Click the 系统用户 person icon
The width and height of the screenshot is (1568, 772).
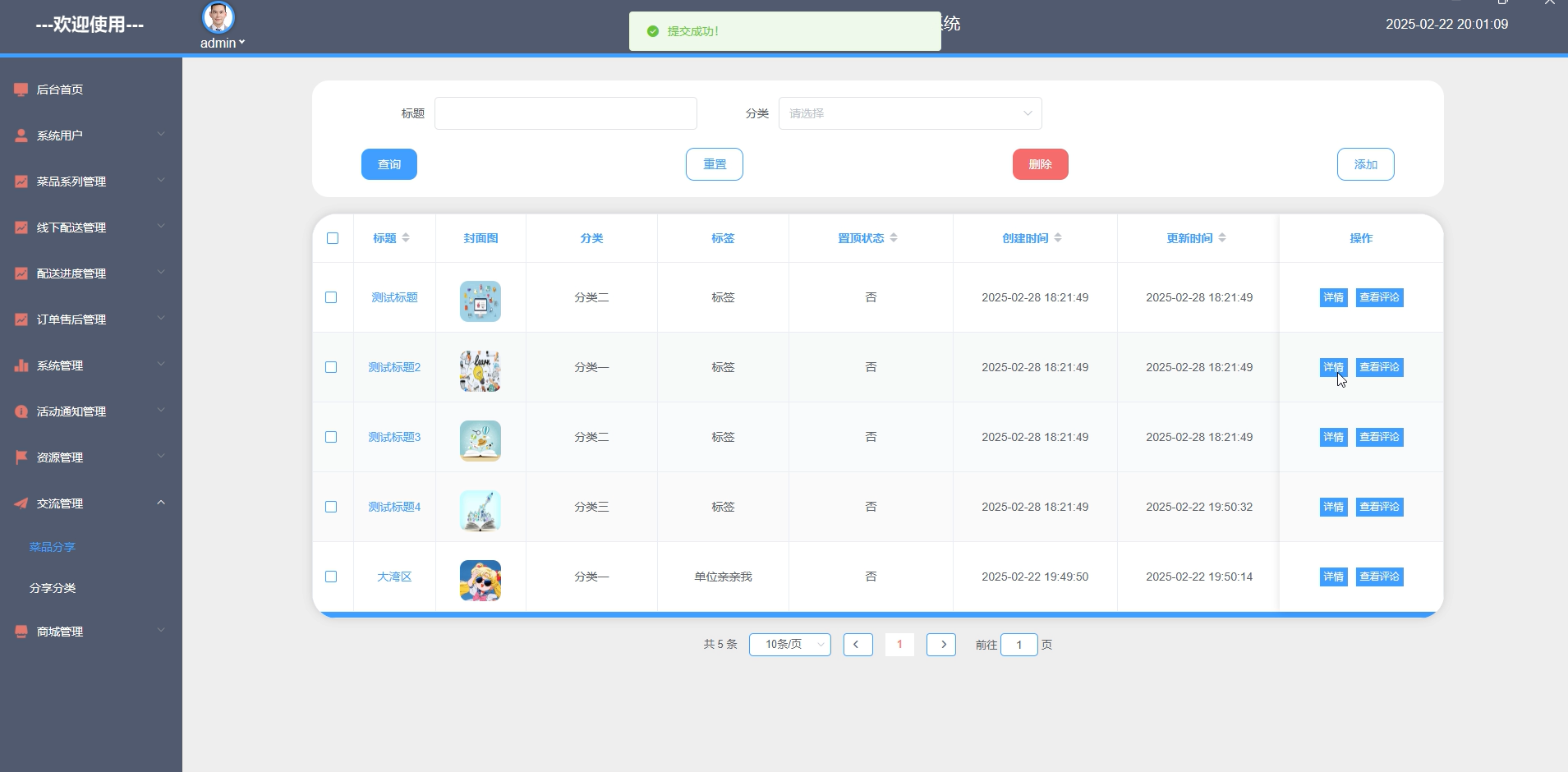tap(21, 136)
